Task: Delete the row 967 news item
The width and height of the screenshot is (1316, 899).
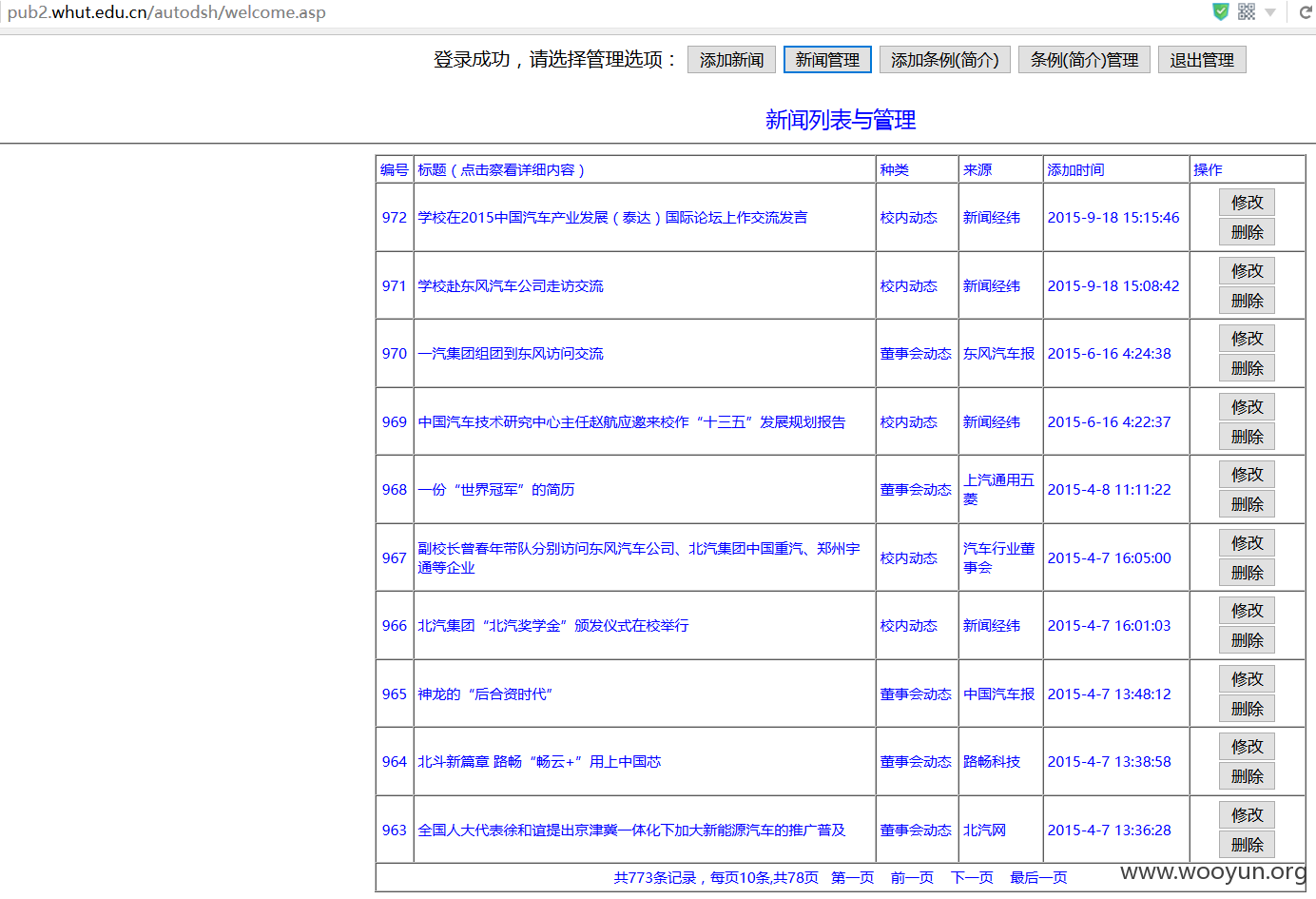Action: tap(1247, 573)
